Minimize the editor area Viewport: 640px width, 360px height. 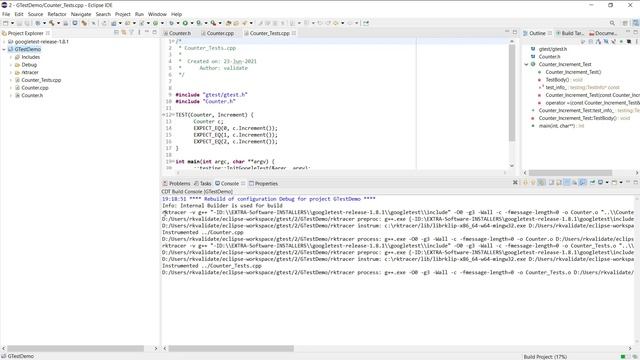point(507,31)
